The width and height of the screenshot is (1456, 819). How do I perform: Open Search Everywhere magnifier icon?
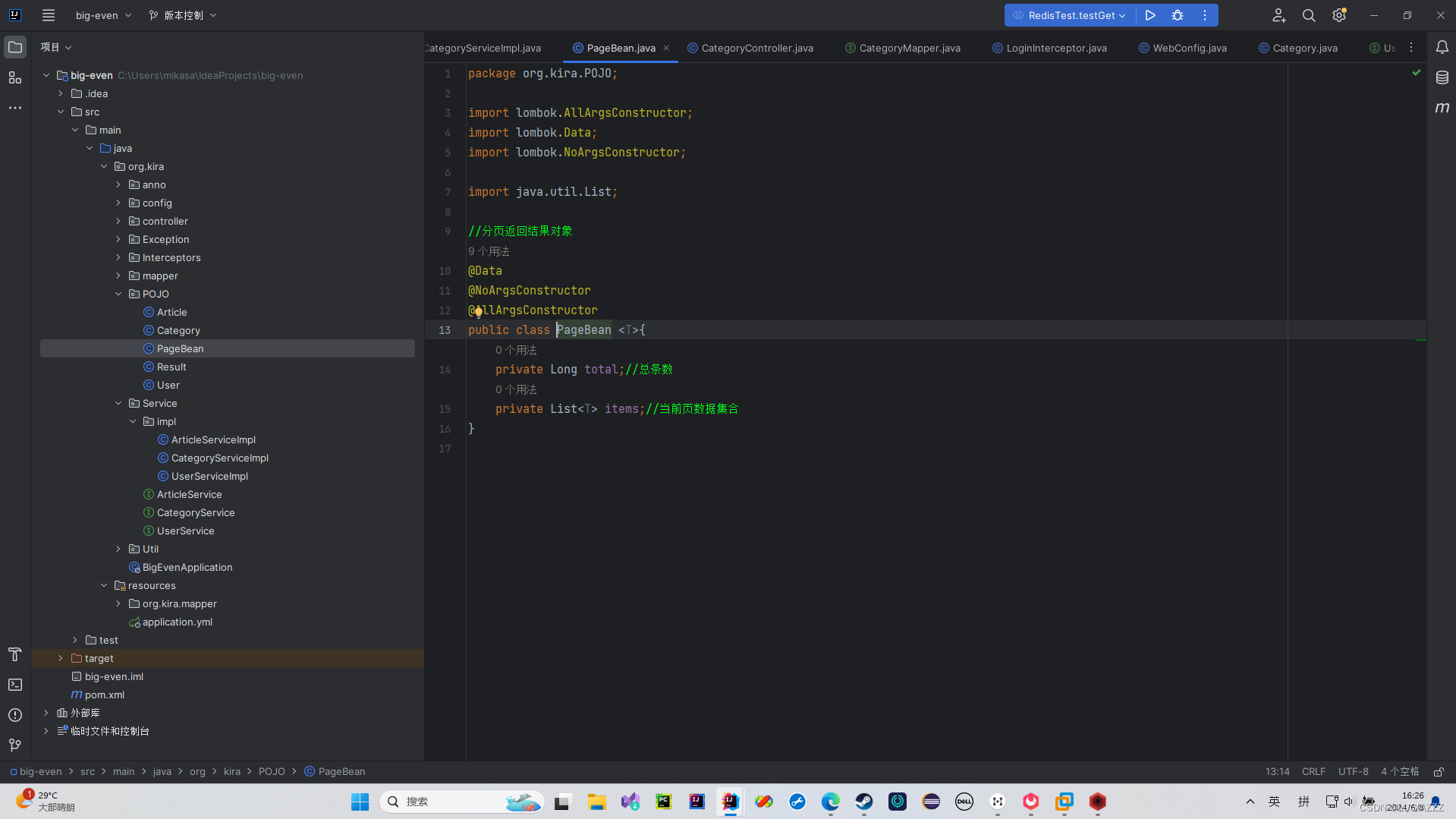1309,15
